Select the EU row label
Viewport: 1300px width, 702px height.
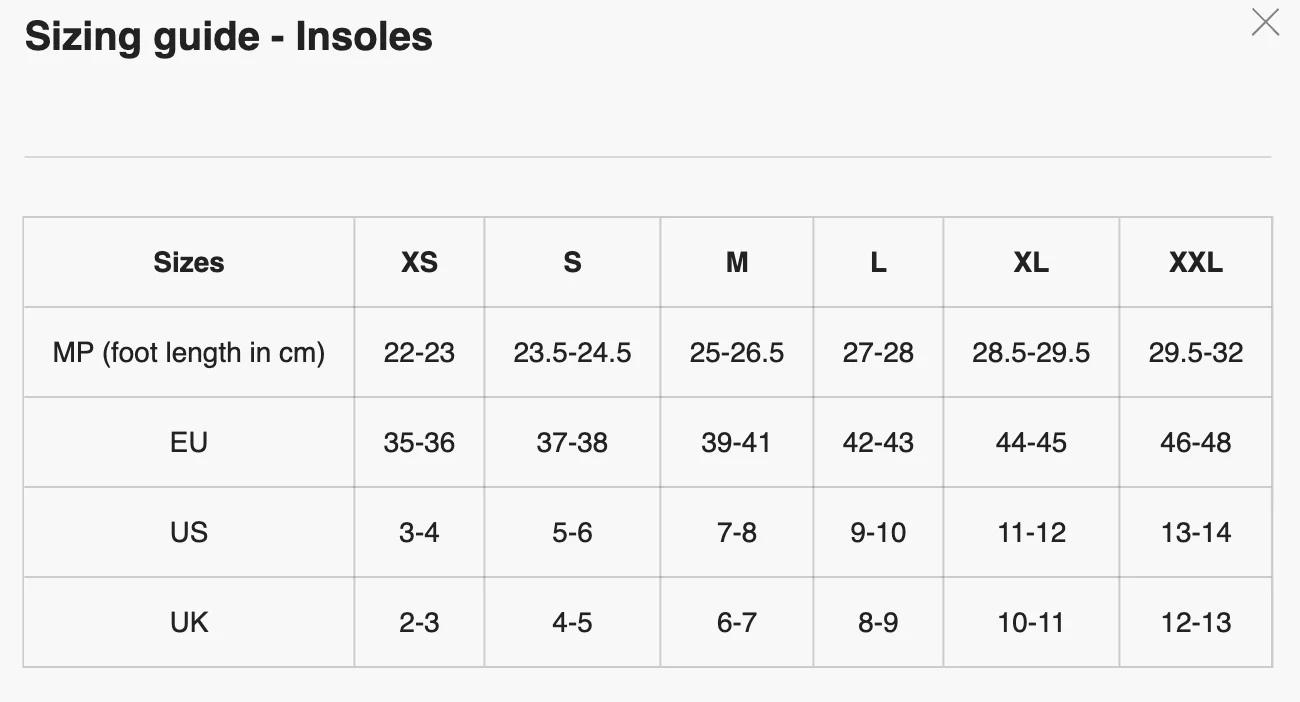[189, 442]
